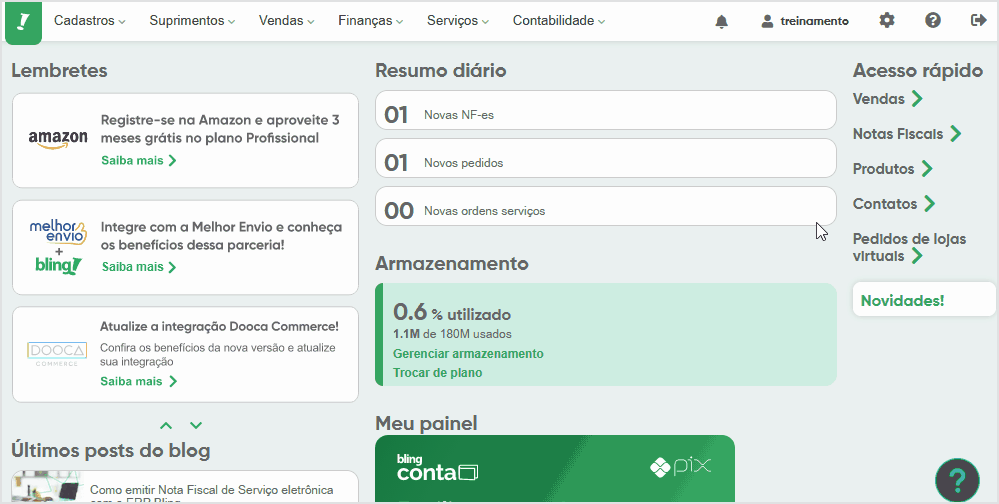Open the Novas ordens serviços summary card

tap(605, 206)
